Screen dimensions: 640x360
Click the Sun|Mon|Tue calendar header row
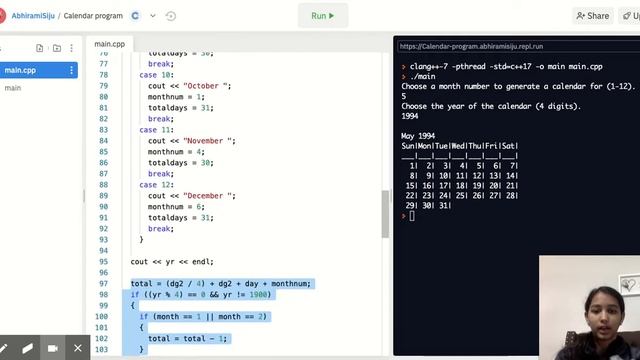tap(460, 146)
